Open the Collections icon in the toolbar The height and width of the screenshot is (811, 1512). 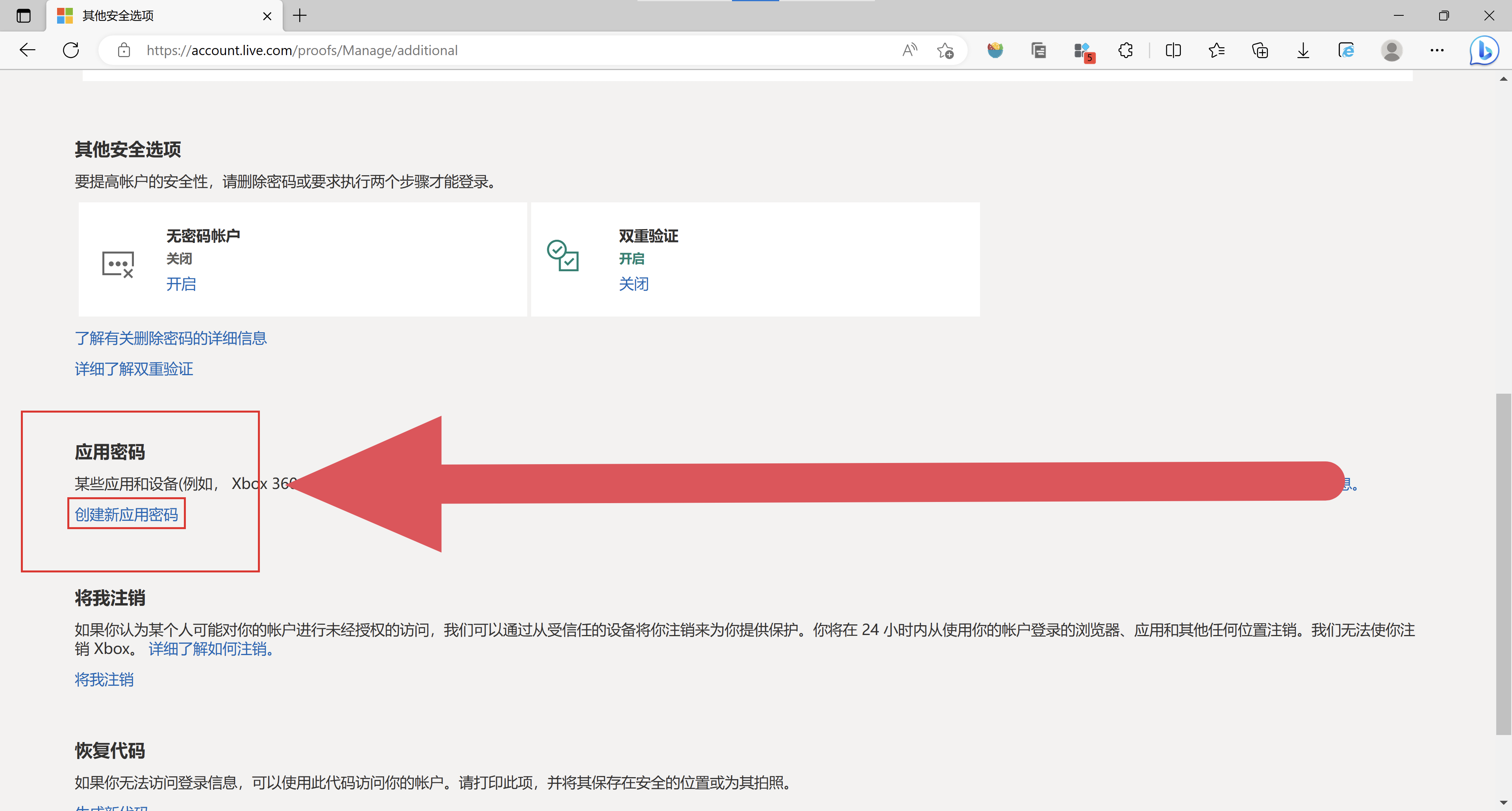click(1260, 50)
